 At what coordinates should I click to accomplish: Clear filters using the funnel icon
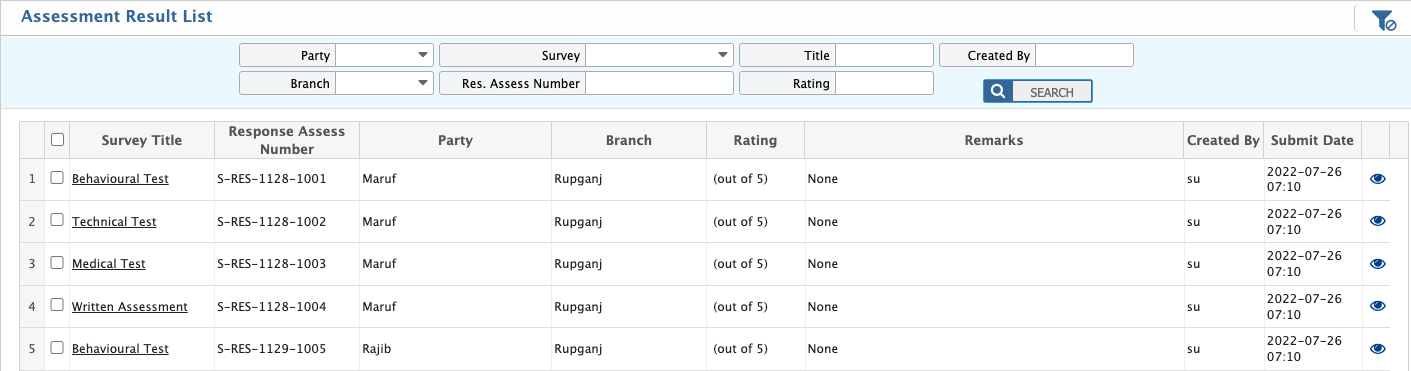pos(1383,20)
